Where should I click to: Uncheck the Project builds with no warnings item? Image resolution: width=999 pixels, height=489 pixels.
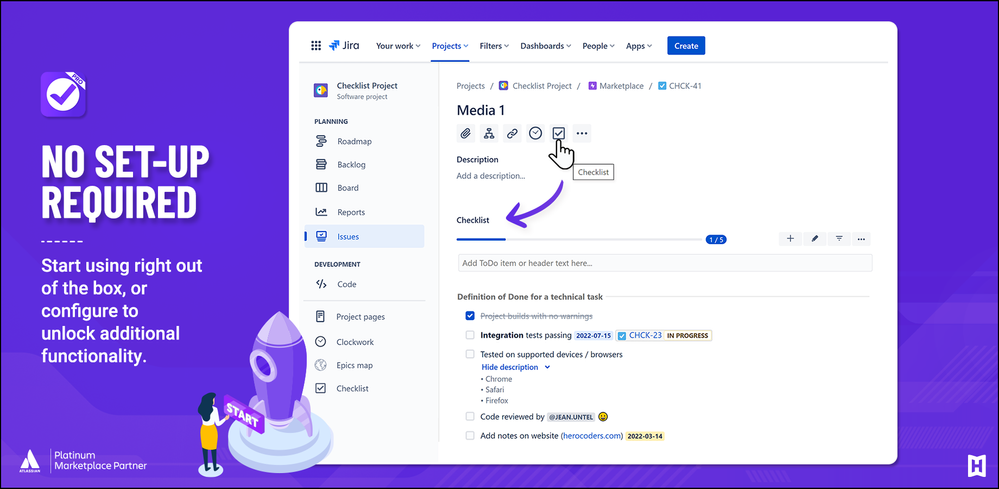[x=470, y=316]
